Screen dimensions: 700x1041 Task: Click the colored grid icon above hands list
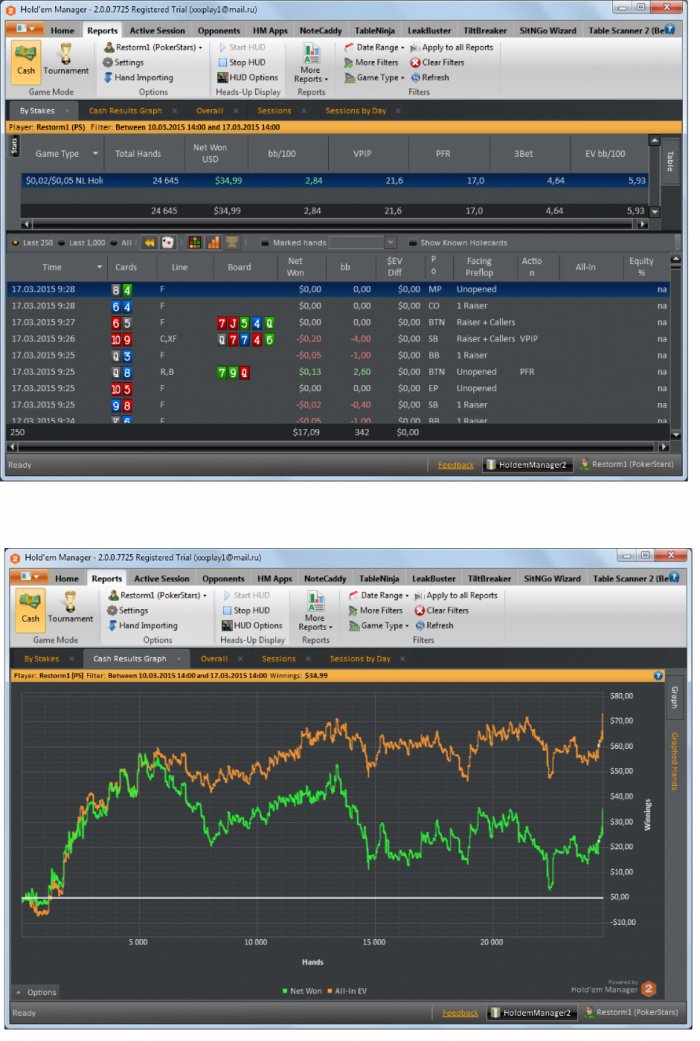coord(195,242)
